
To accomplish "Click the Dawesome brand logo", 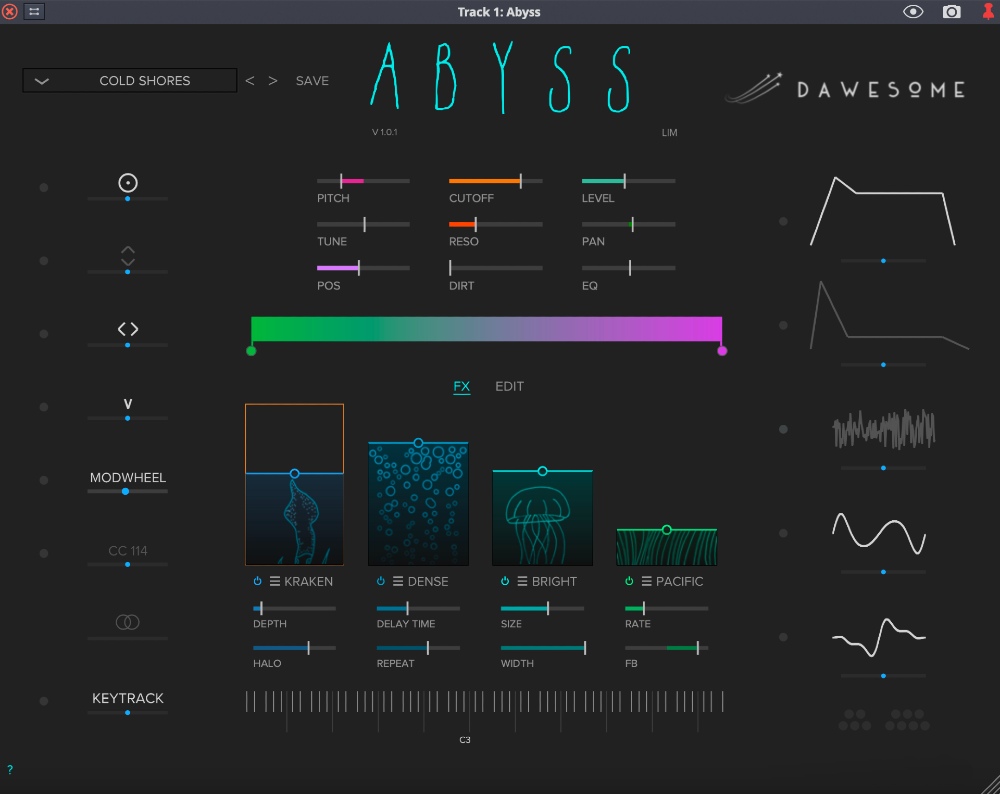I will coord(845,88).
